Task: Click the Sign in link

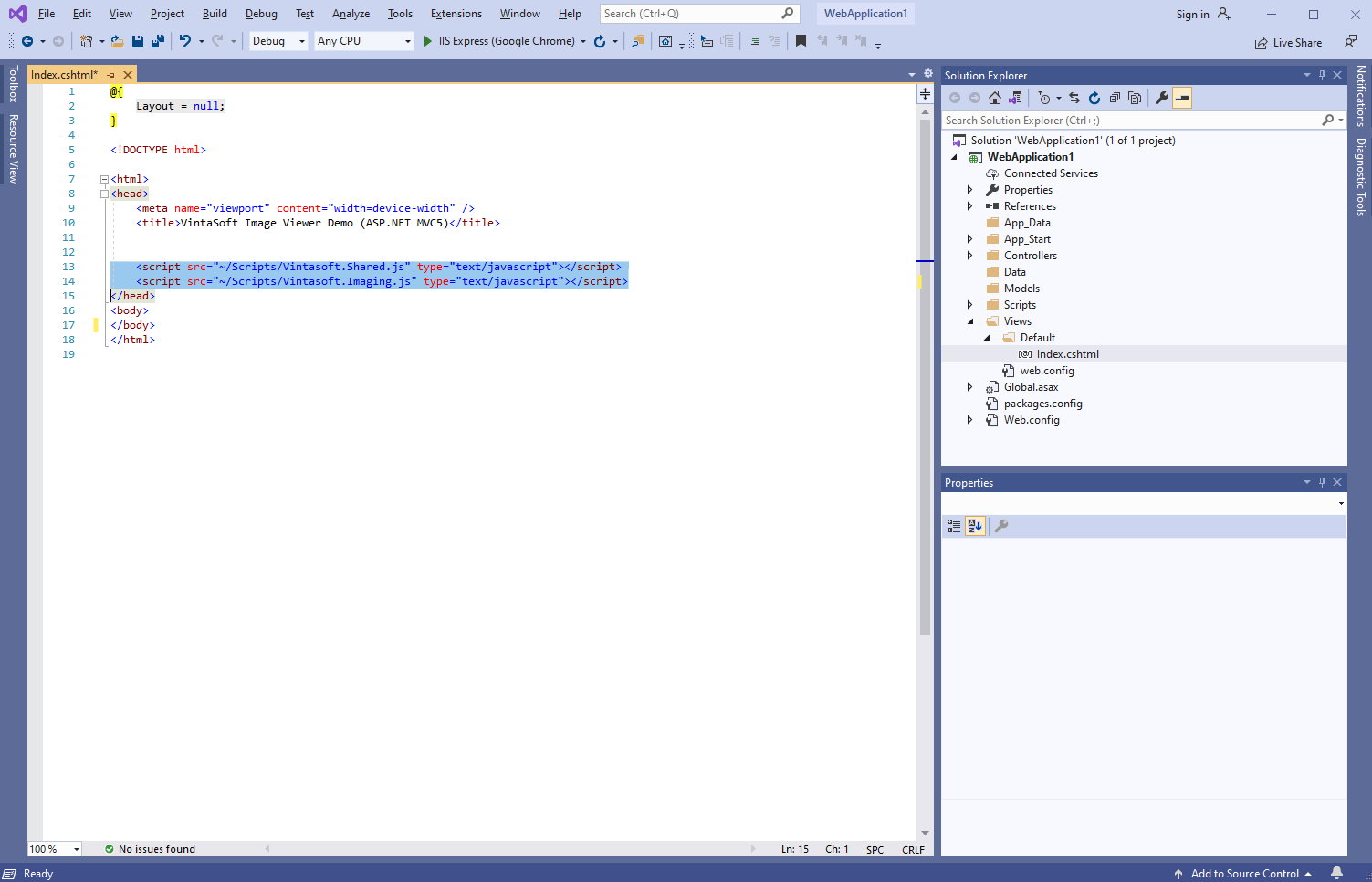Action: click(x=1192, y=15)
